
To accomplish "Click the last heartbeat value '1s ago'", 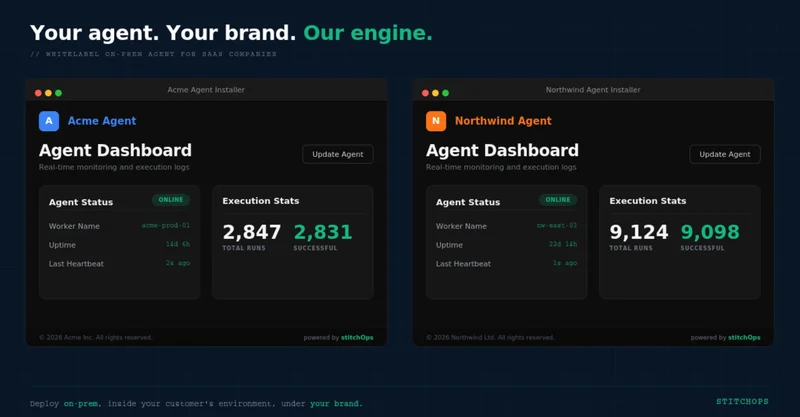I will [x=565, y=263].
